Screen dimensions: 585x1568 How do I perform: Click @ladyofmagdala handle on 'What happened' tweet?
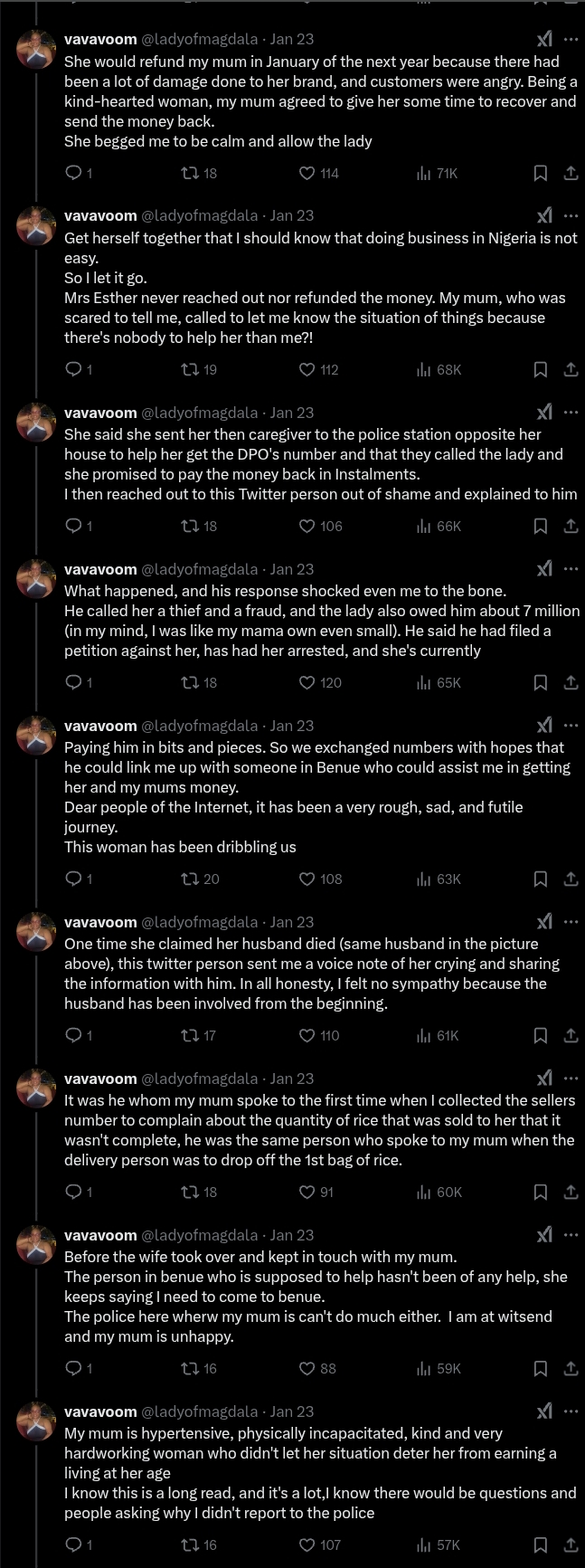point(199,569)
